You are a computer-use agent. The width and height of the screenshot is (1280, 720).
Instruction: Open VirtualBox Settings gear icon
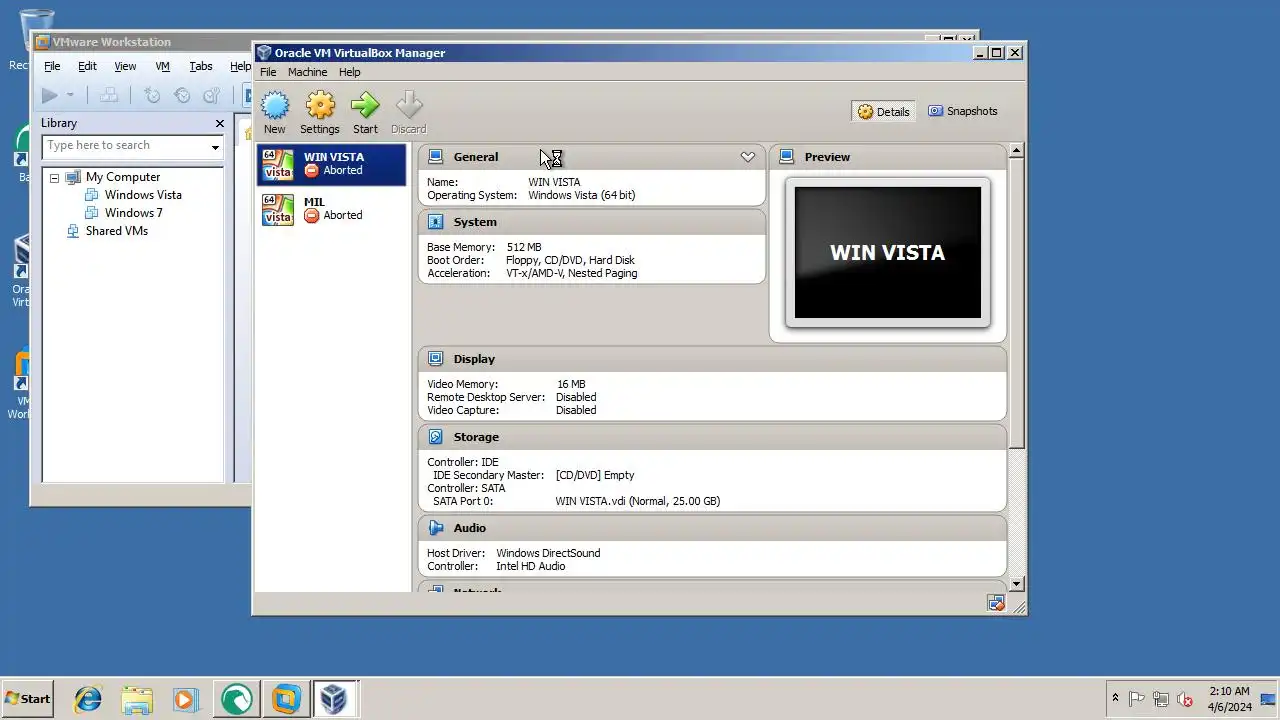[x=320, y=106]
